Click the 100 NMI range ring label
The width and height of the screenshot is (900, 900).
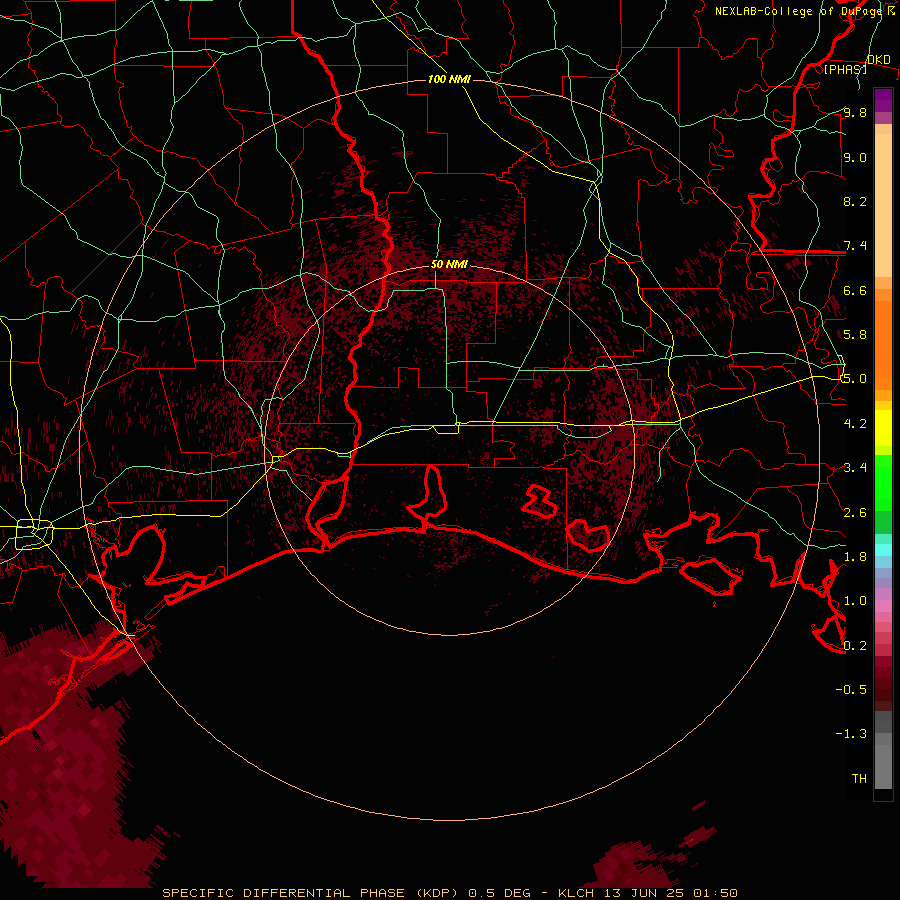(449, 79)
